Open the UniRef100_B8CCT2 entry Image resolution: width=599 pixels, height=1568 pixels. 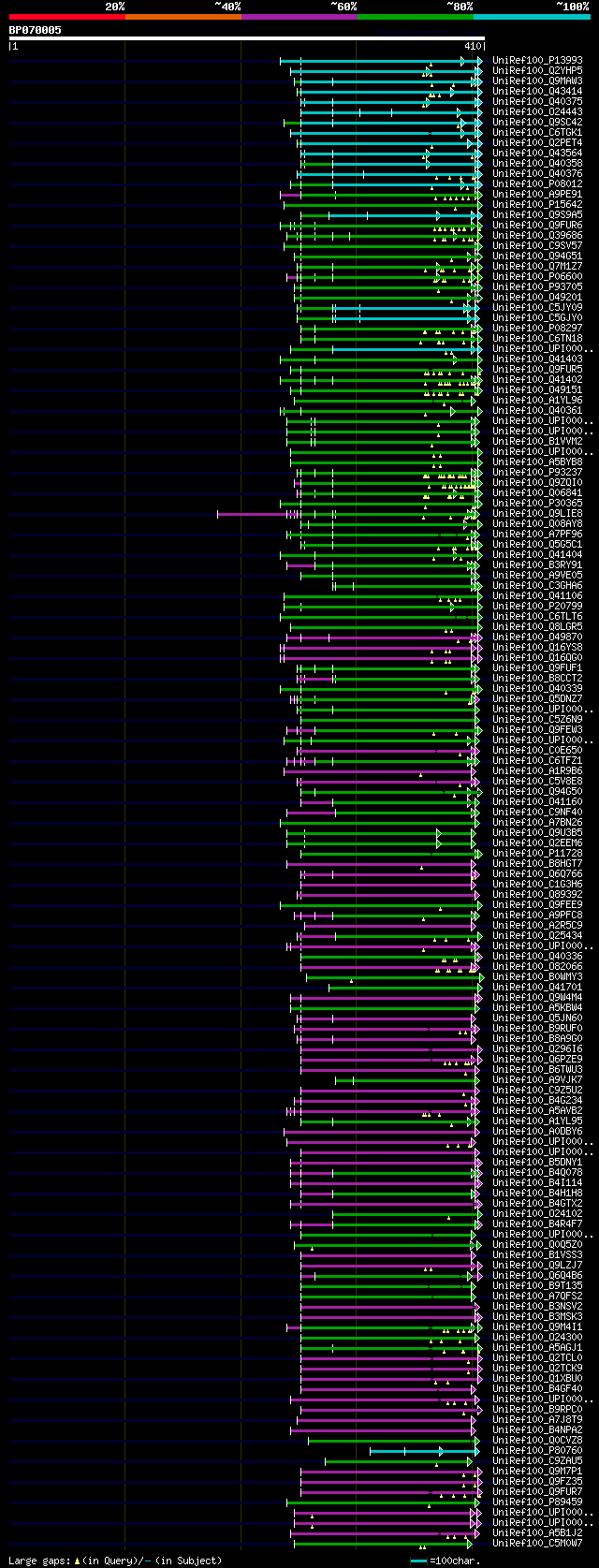[537, 679]
